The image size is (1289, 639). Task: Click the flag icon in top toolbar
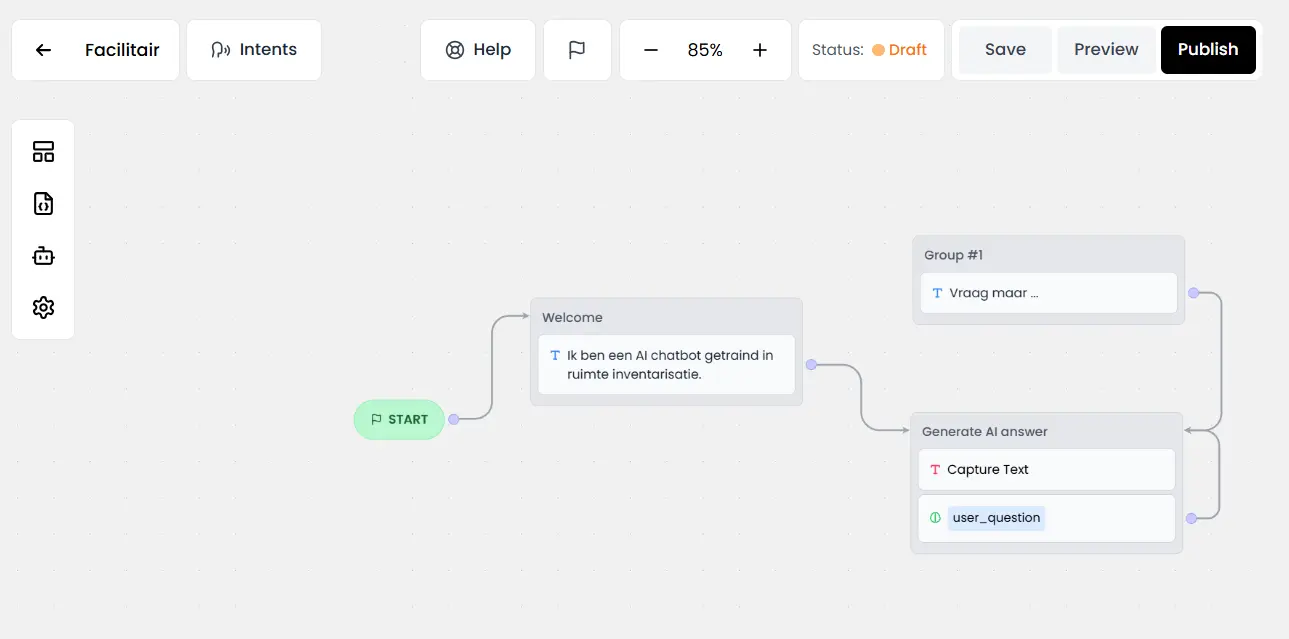tap(577, 50)
